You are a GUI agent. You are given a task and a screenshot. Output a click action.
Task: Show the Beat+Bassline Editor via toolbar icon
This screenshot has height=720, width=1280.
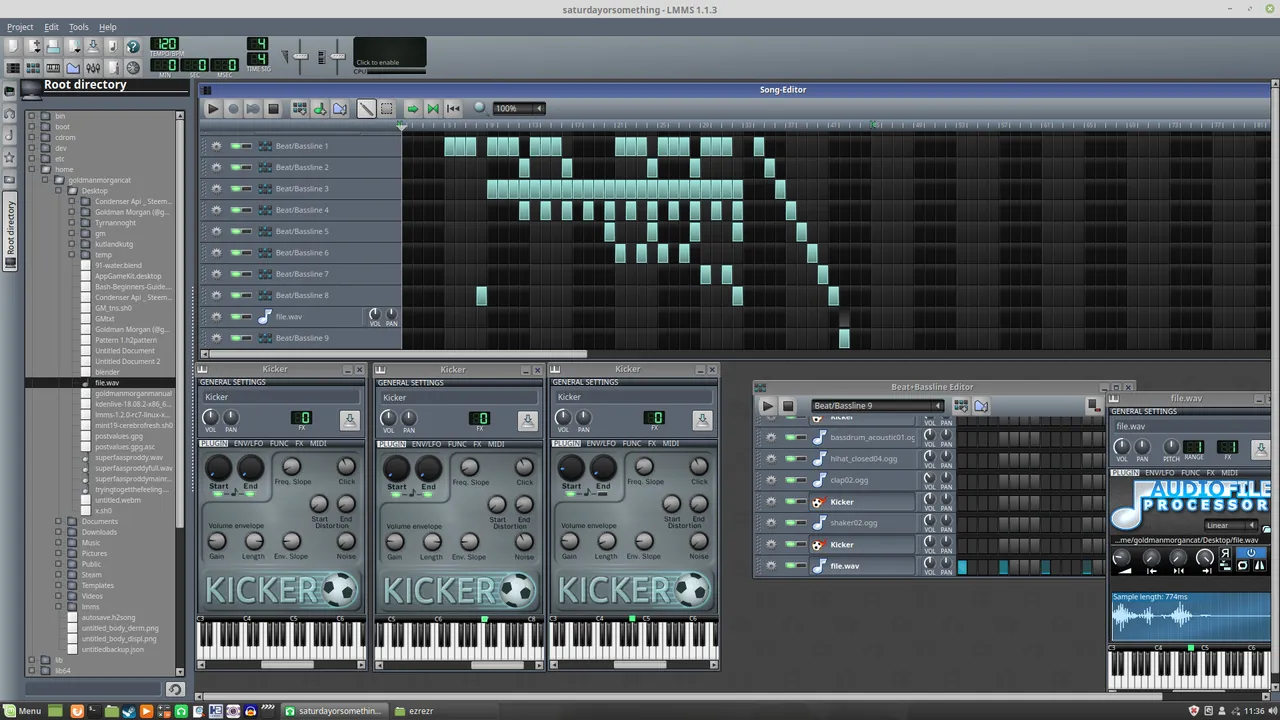click(x=33, y=68)
